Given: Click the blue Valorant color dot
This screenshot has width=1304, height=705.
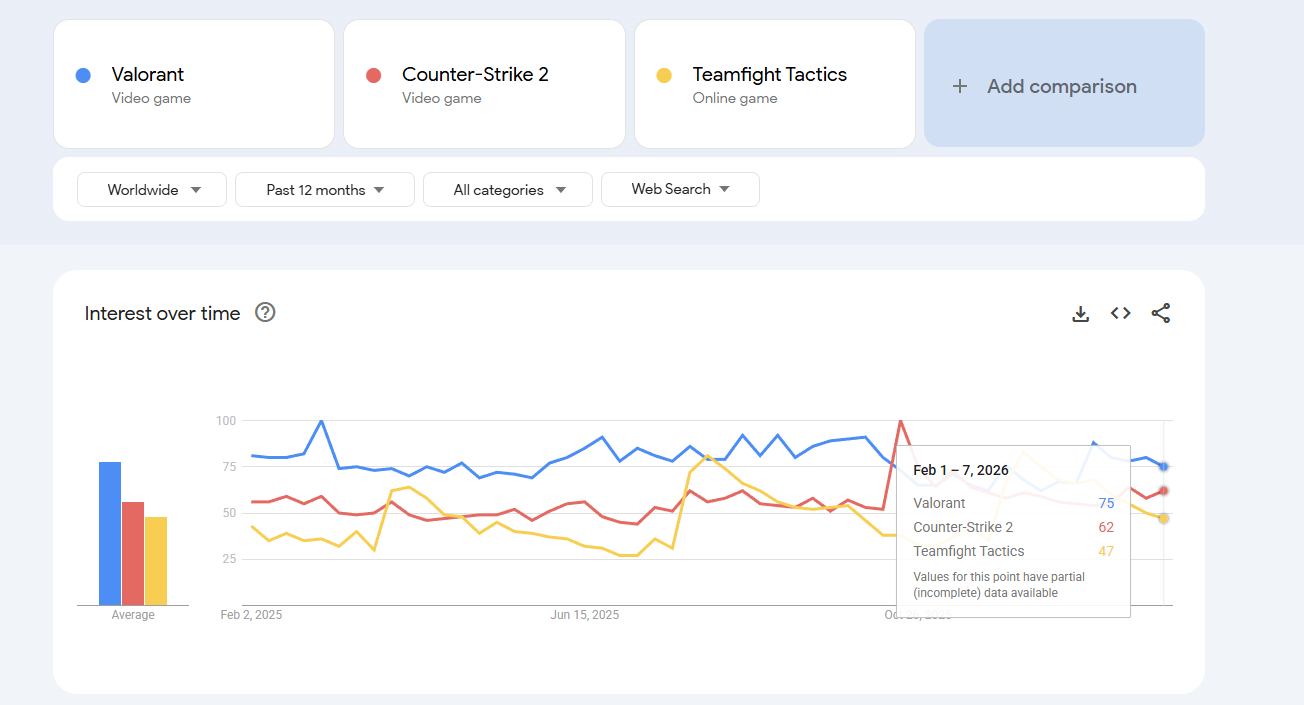Looking at the screenshot, I should click(84, 75).
